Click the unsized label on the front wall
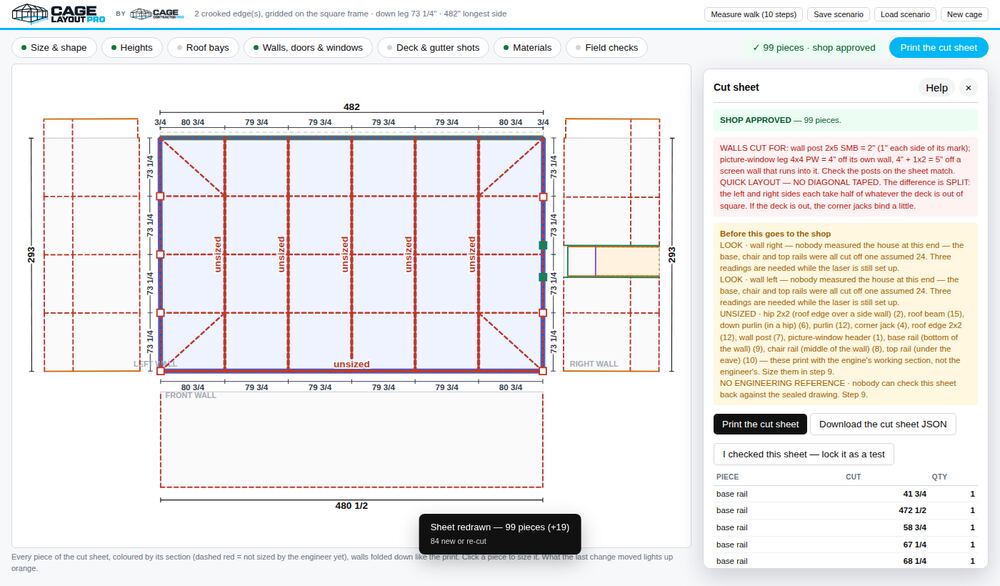Screen dimensions: 1000x586 pos(351,364)
